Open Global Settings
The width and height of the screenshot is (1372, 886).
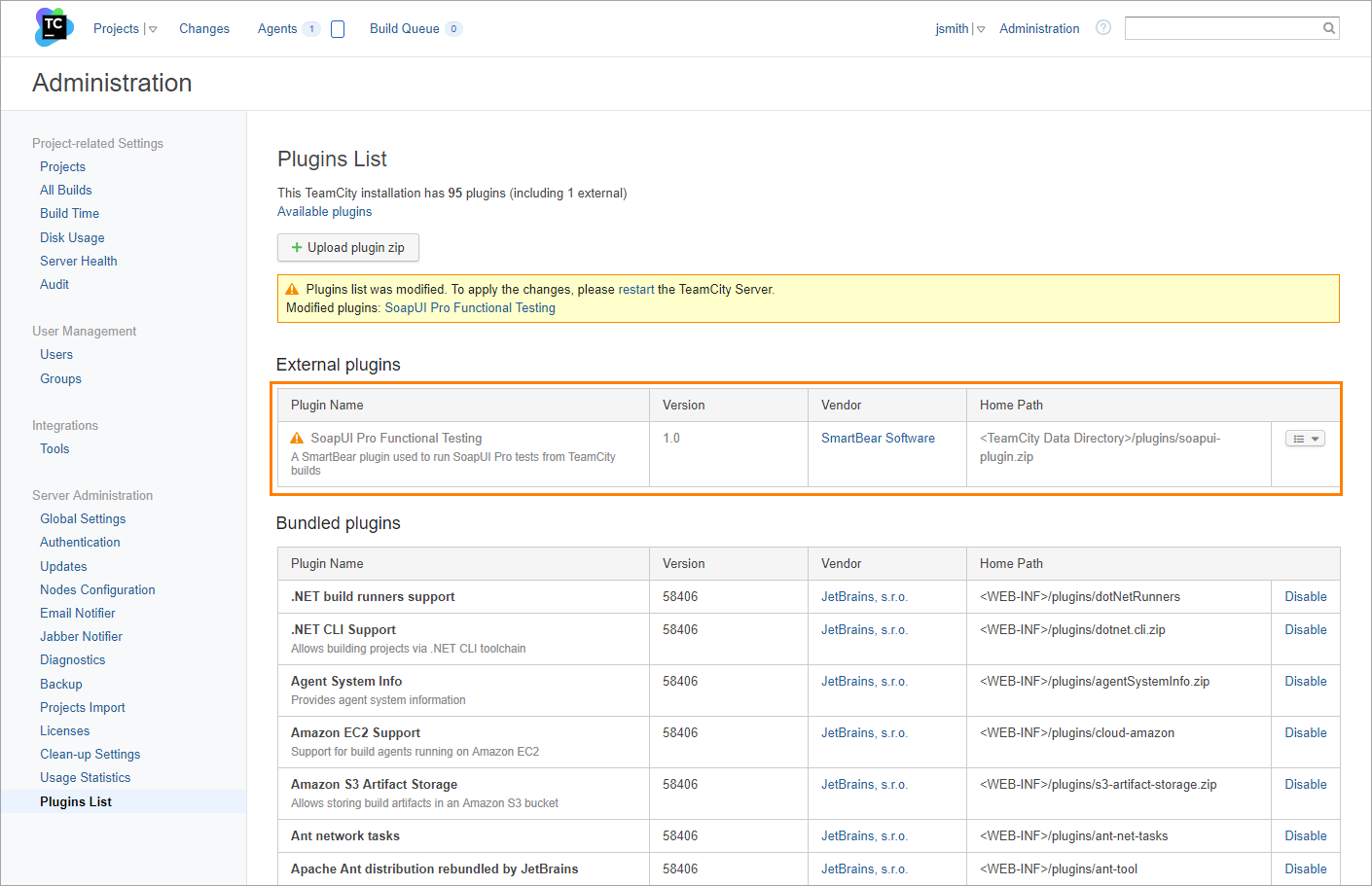pos(83,518)
